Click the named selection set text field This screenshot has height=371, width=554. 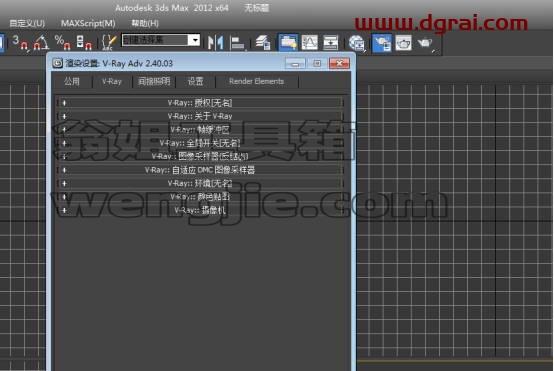click(155, 40)
